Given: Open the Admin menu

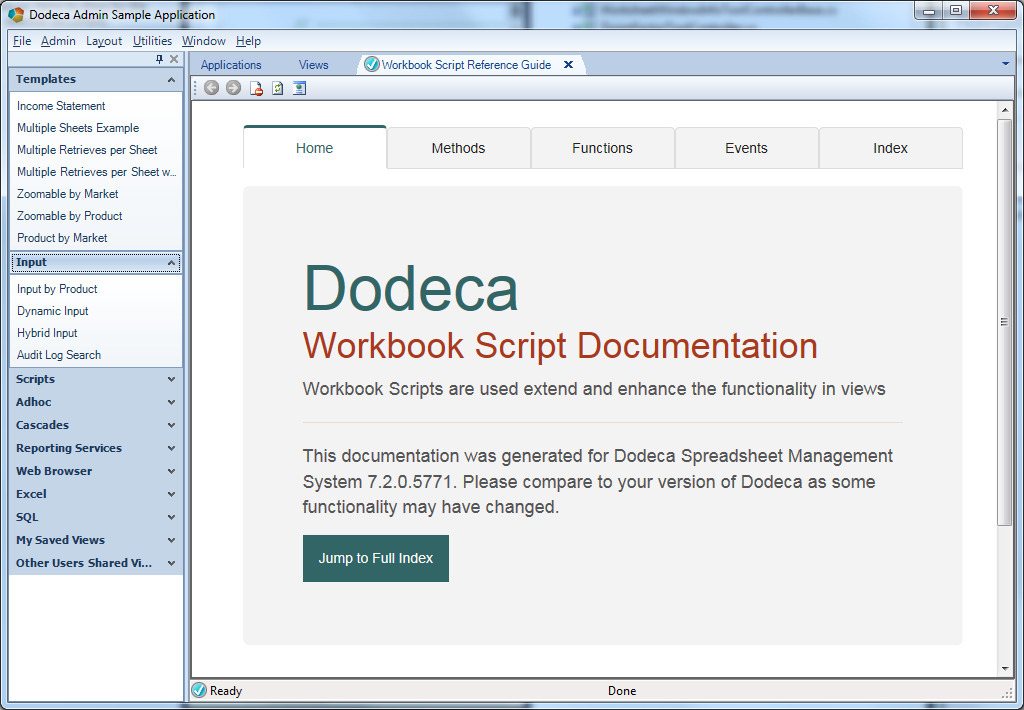Looking at the screenshot, I should (x=58, y=40).
